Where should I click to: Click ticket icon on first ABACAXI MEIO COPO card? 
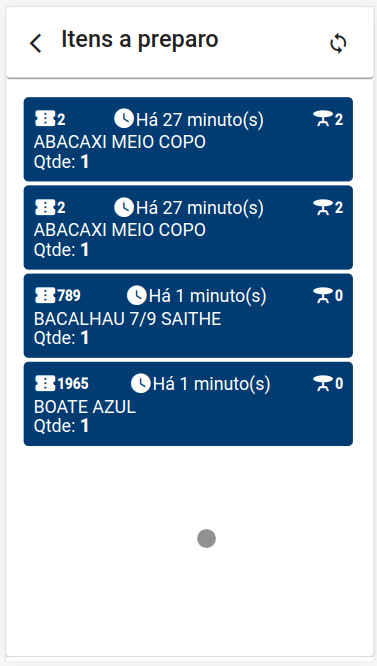45,120
